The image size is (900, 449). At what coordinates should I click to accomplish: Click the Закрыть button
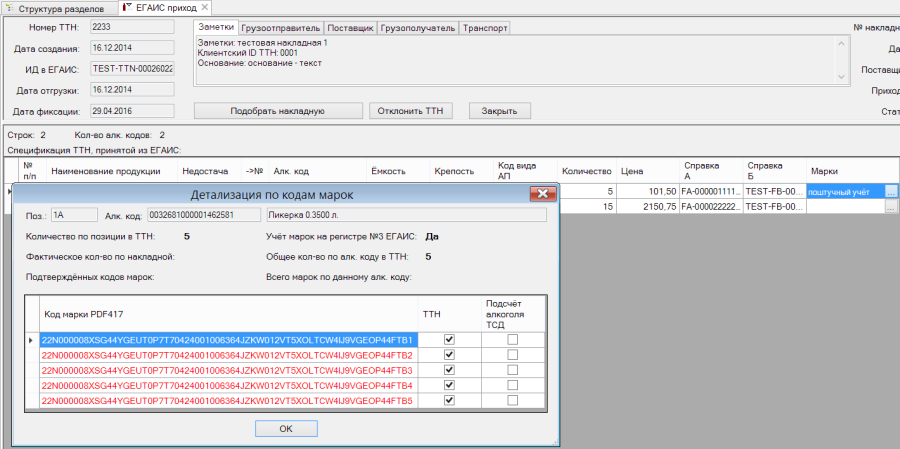point(499,111)
